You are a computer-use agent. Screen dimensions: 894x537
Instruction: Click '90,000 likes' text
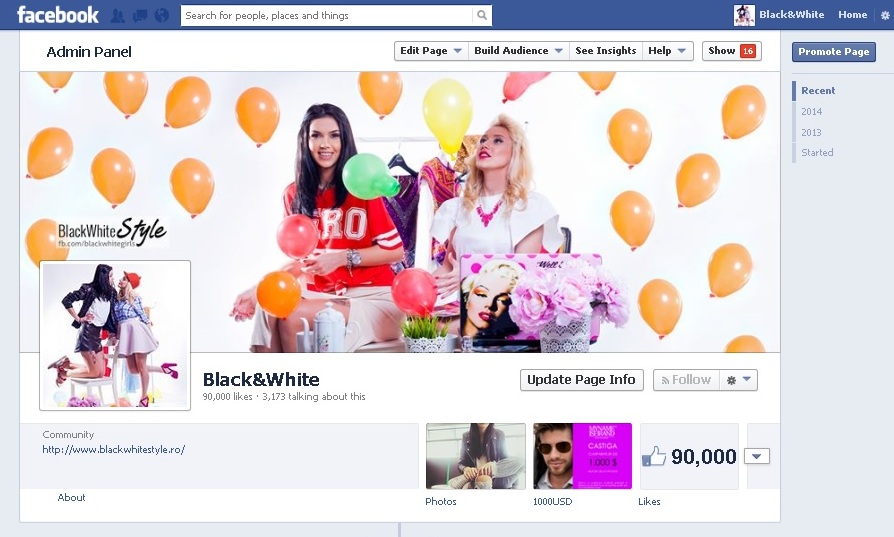tap(227, 396)
